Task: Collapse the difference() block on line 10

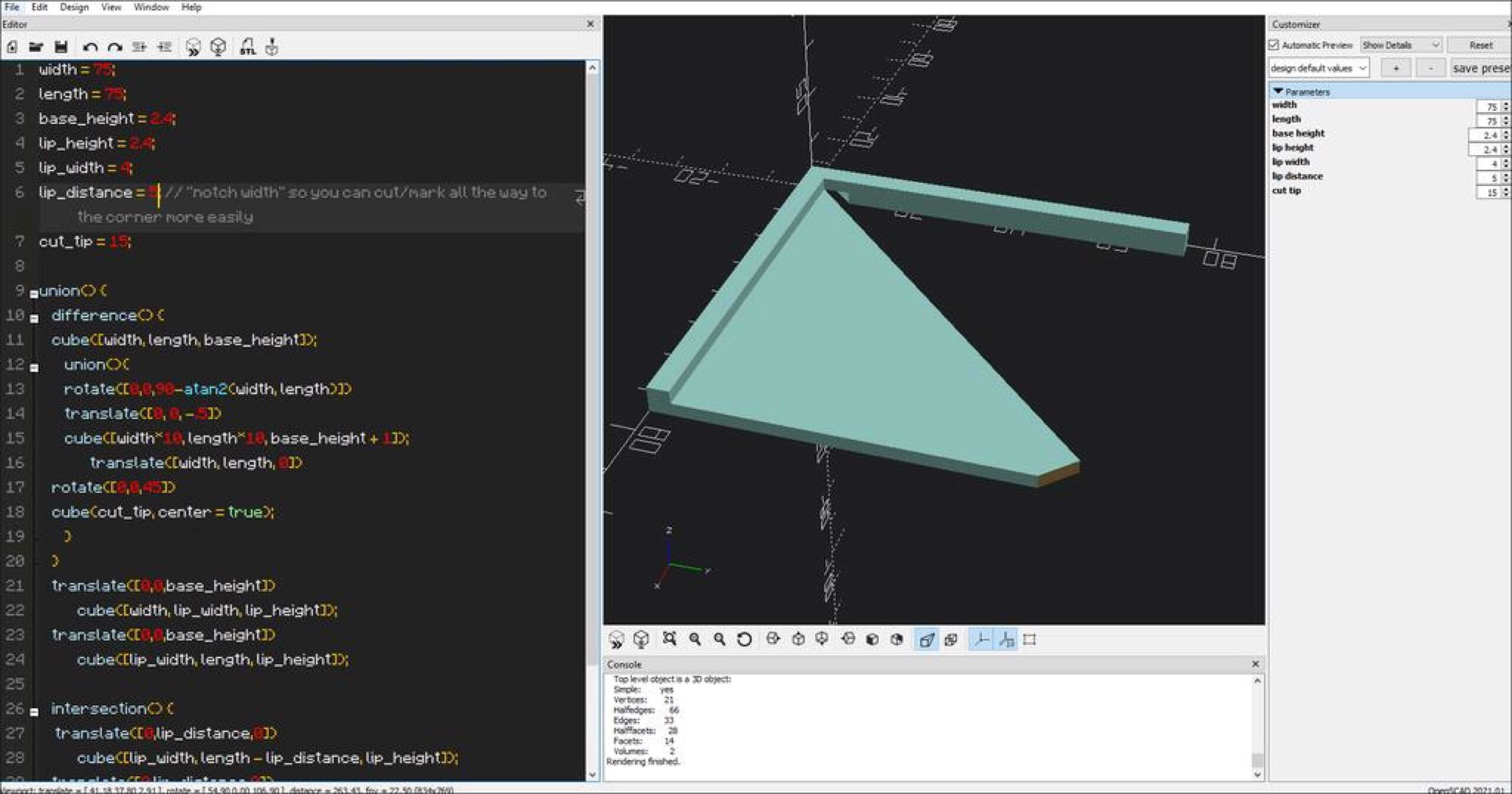Action: coord(34,318)
